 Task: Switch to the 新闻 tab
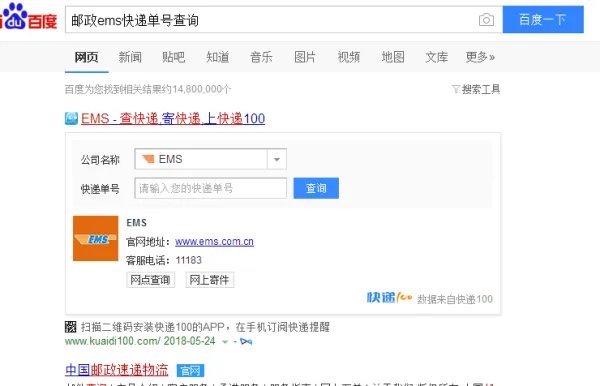[x=130, y=57]
